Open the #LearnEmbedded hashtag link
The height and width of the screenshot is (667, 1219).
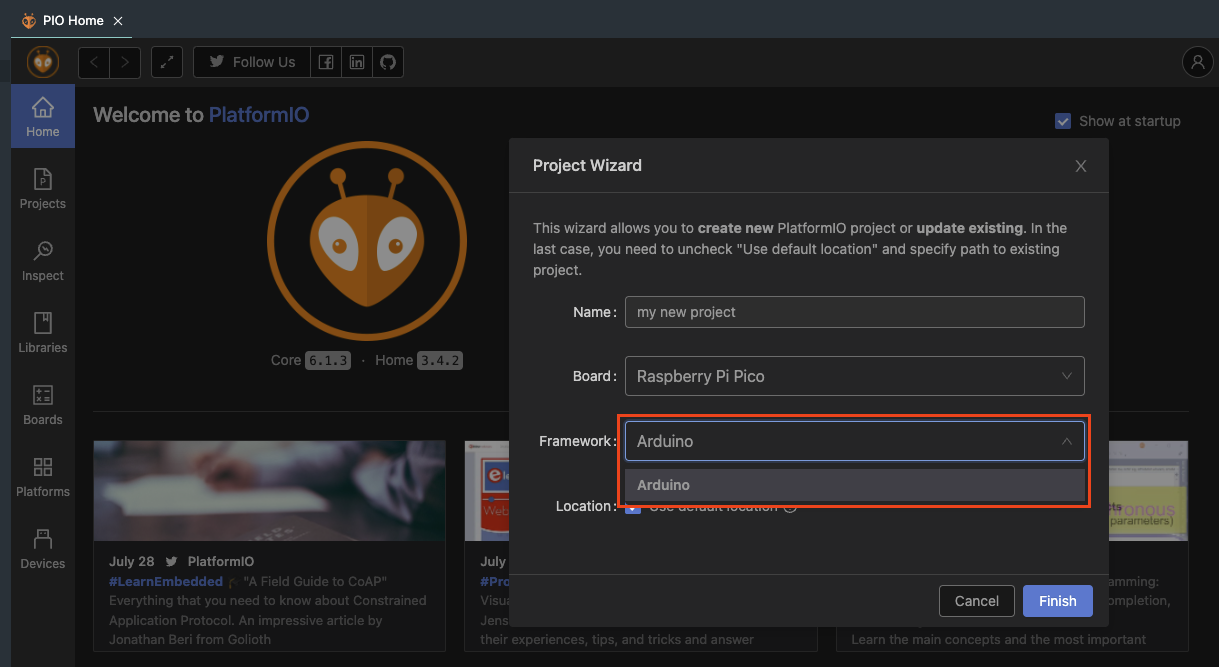point(166,581)
